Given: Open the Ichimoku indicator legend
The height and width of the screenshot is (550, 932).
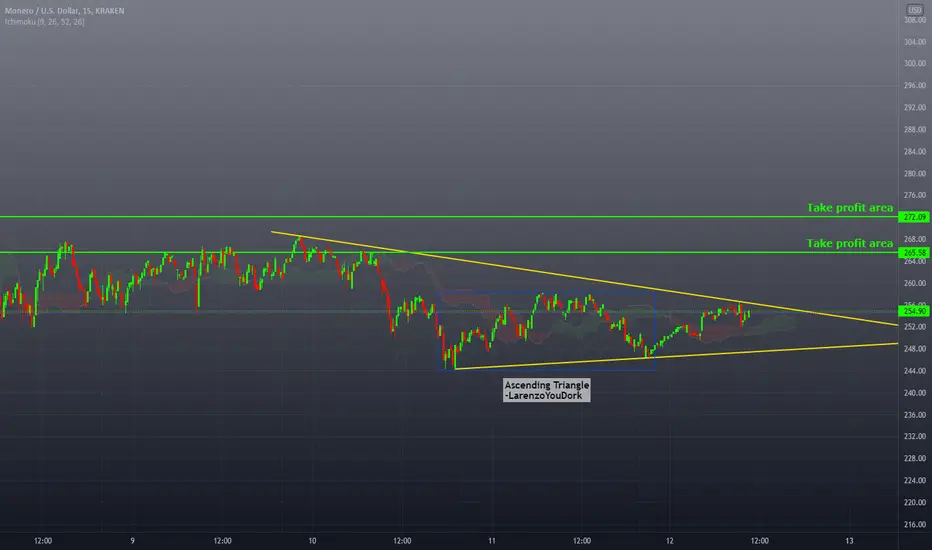Looking at the screenshot, I should pos(45,22).
